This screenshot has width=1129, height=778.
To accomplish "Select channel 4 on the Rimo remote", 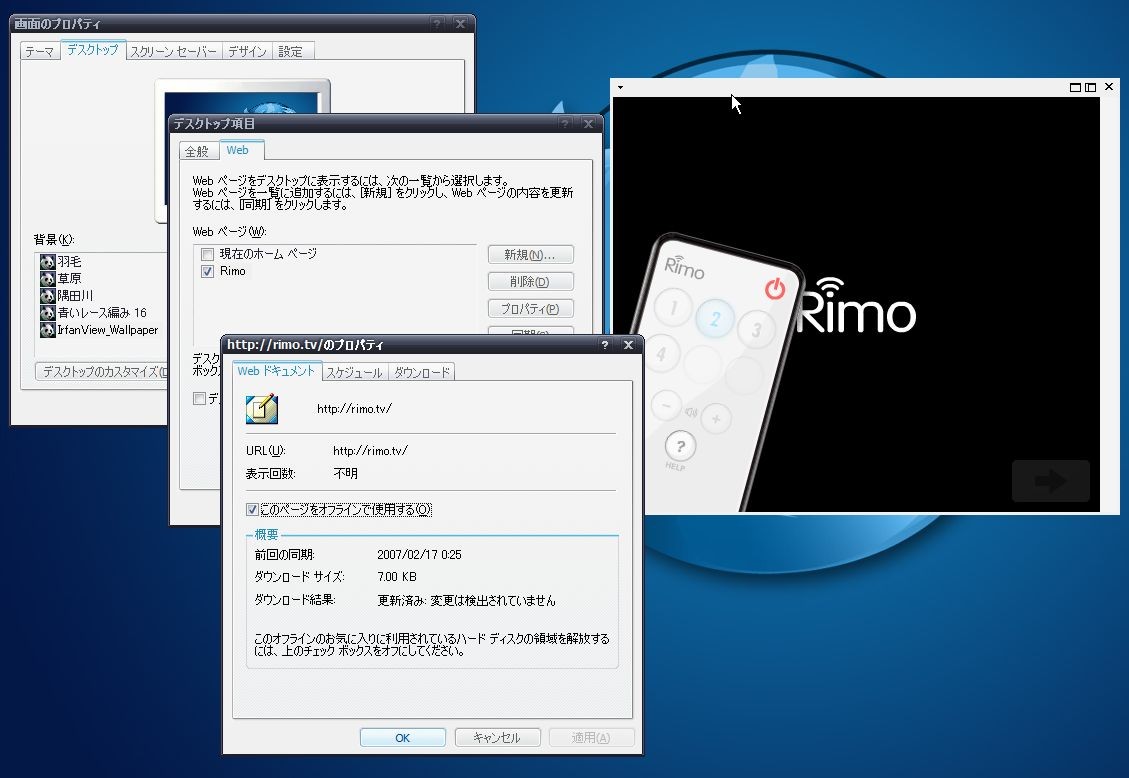I will tap(661, 353).
